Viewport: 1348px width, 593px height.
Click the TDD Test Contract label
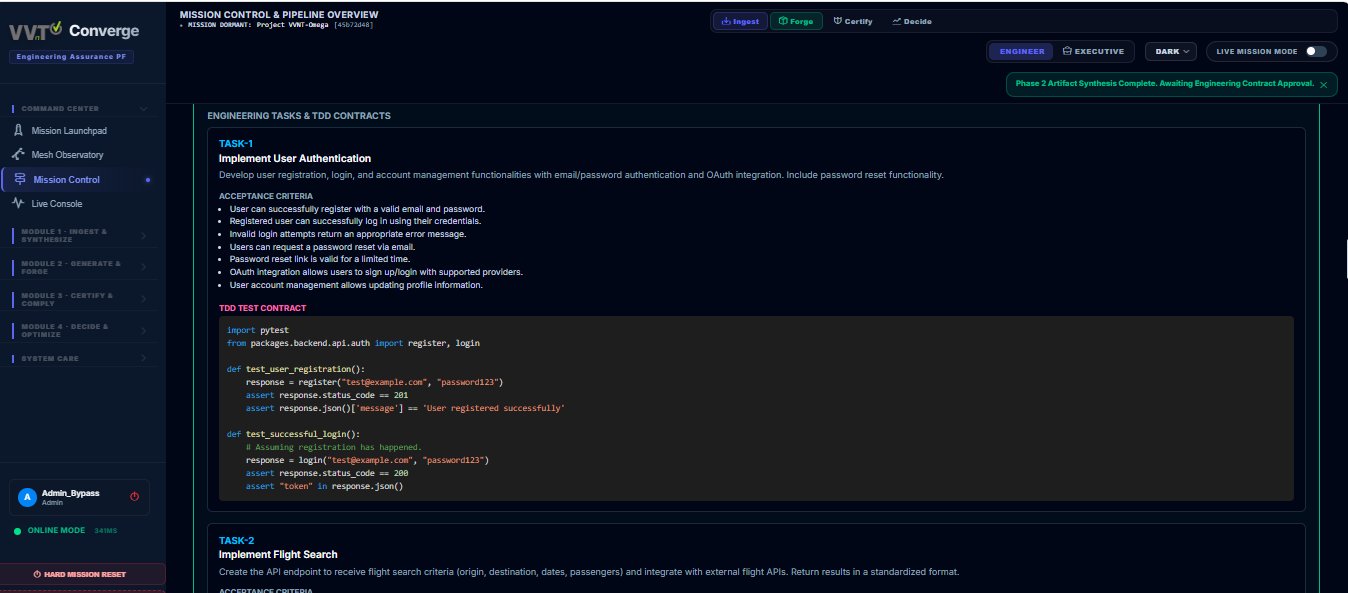point(262,308)
